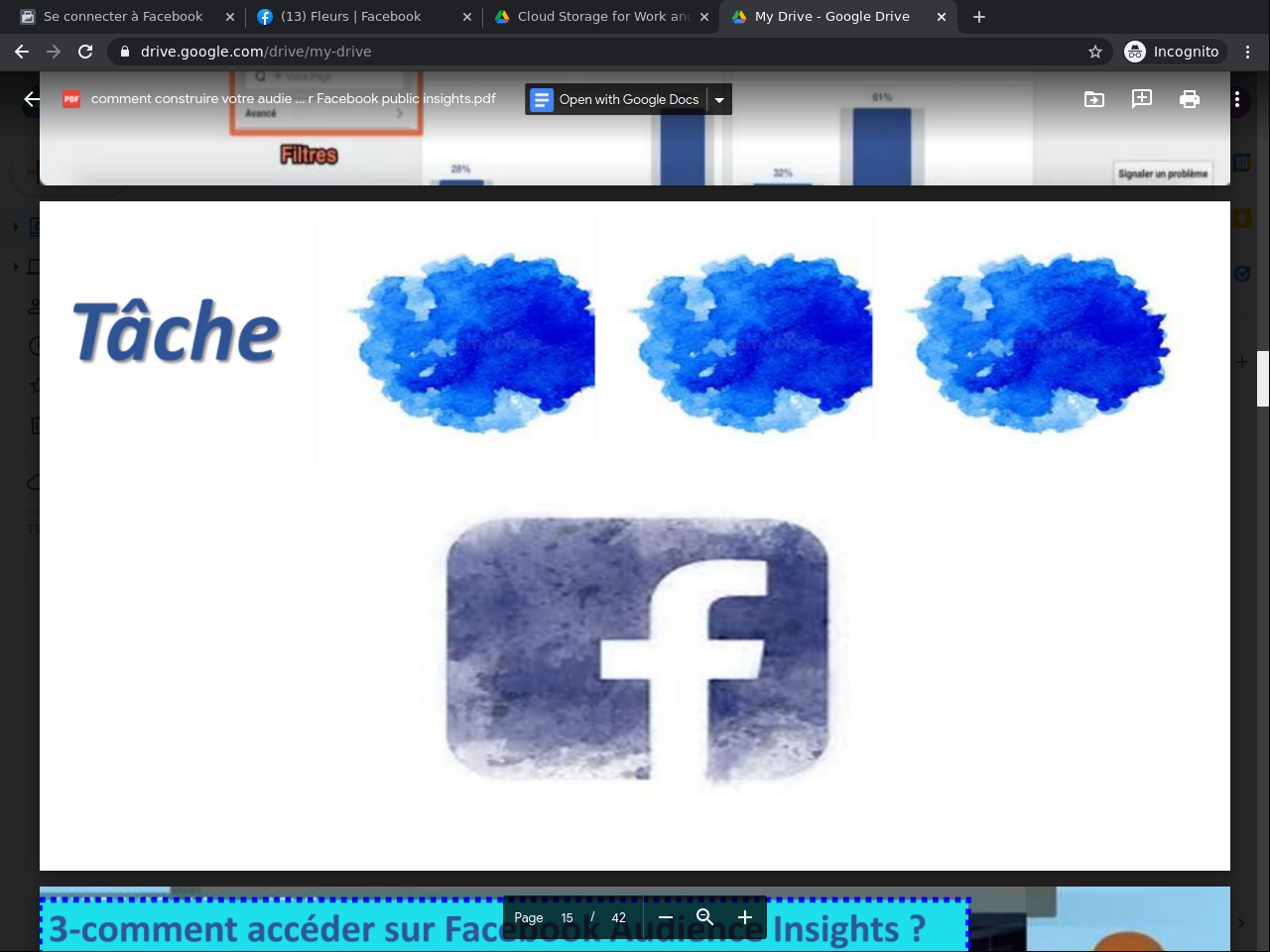Close the Fleurs Facebook tab
This screenshot has width=1270, height=952.
(467, 17)
